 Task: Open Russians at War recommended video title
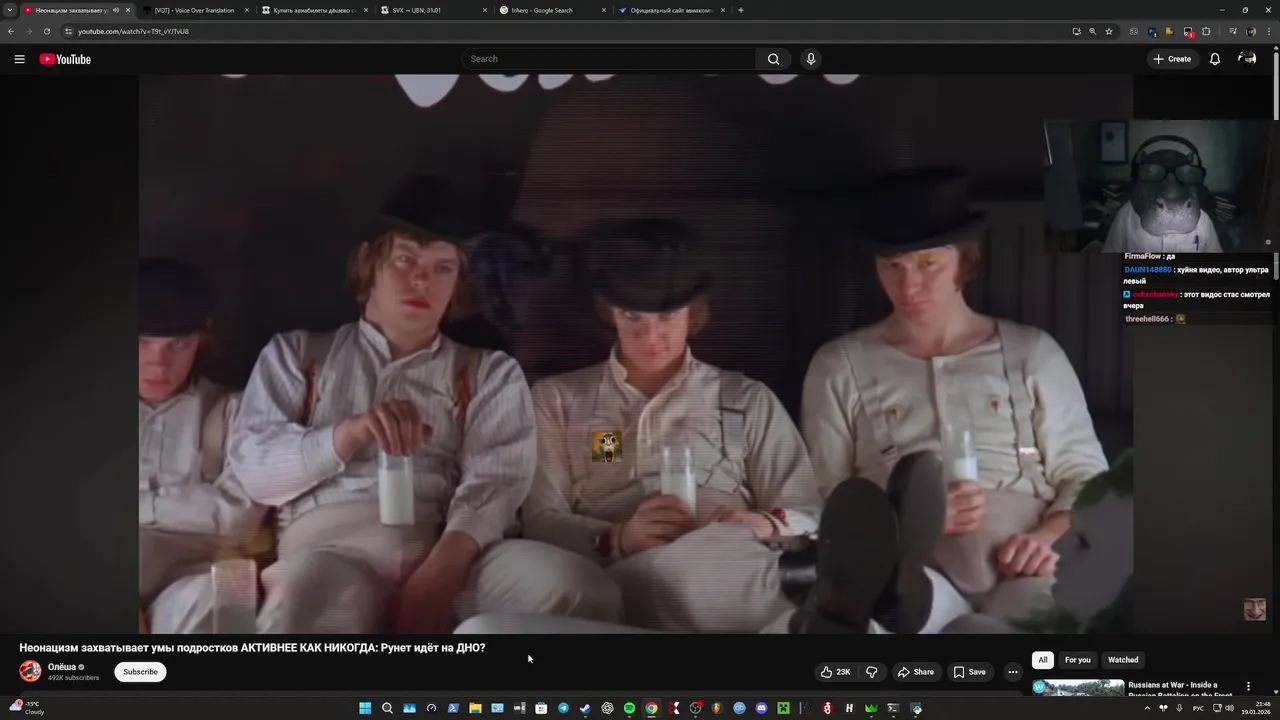[1181, 690]
